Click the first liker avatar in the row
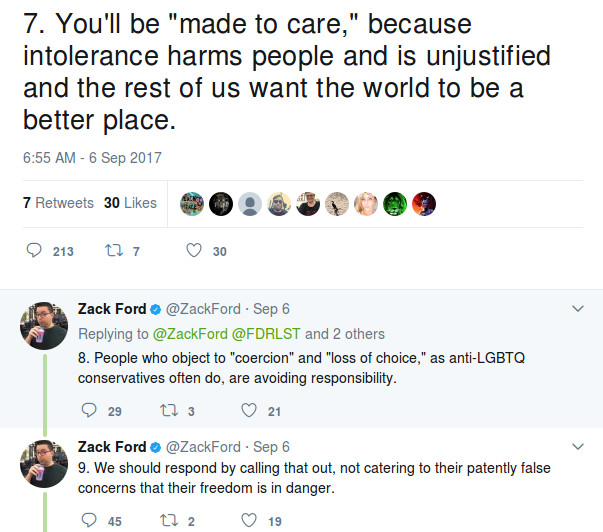The height and width of the screenshot is (532, 603). (192, 204)
